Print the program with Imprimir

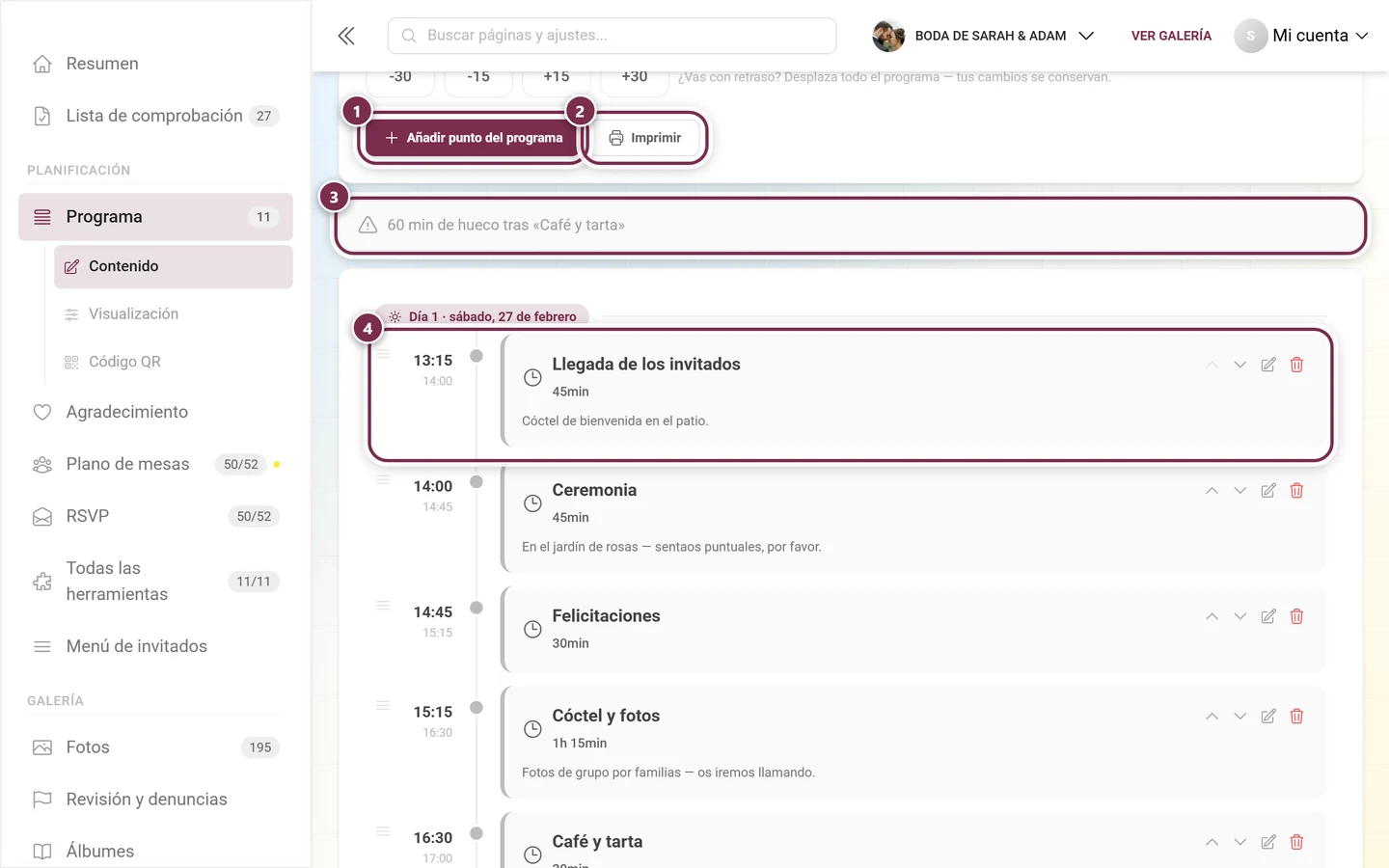[x=645, y=138]
